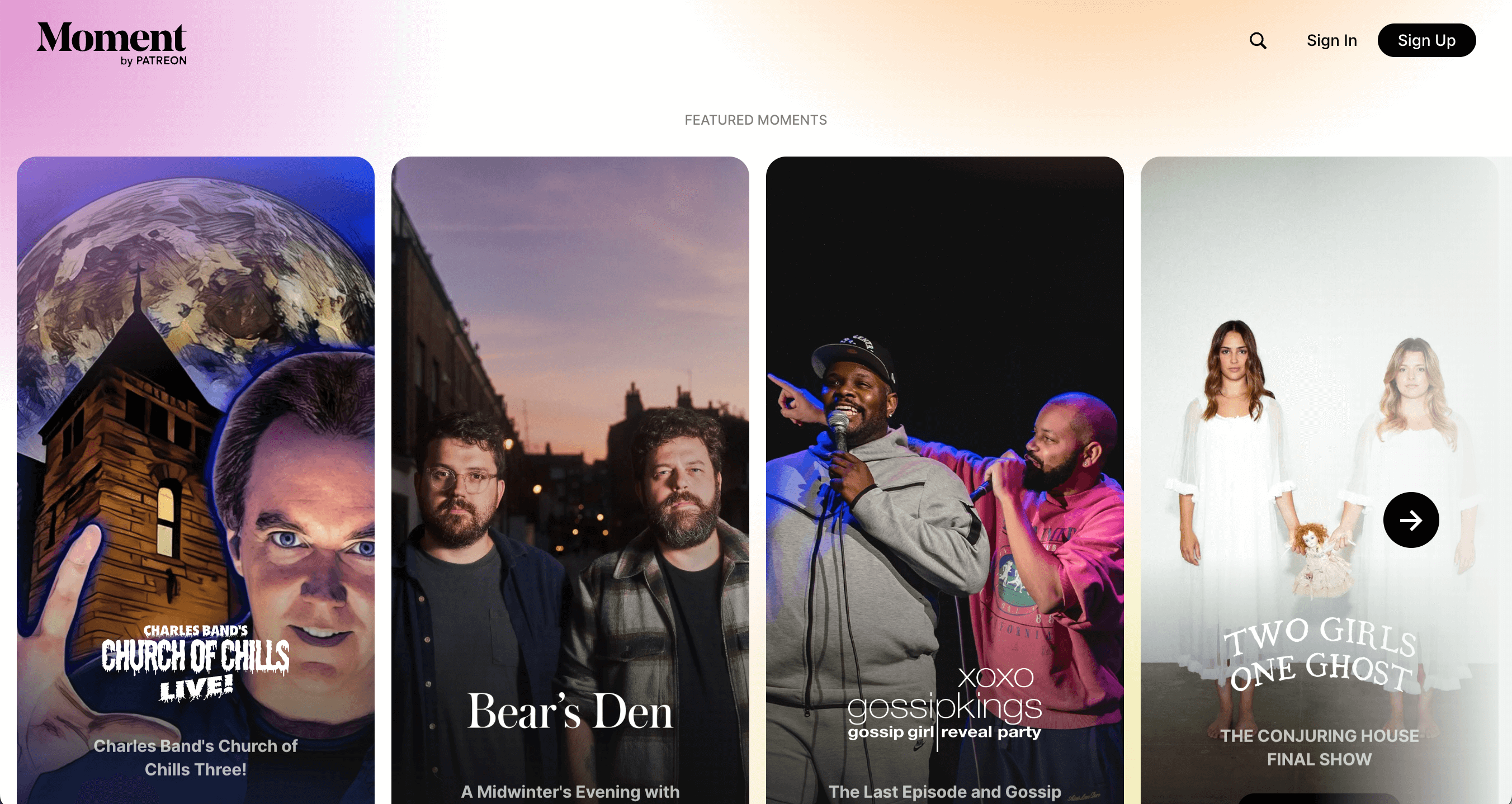Click the Featured Moments heading
This screenshot has height=804, width=1512.
(x=755, y=120)
